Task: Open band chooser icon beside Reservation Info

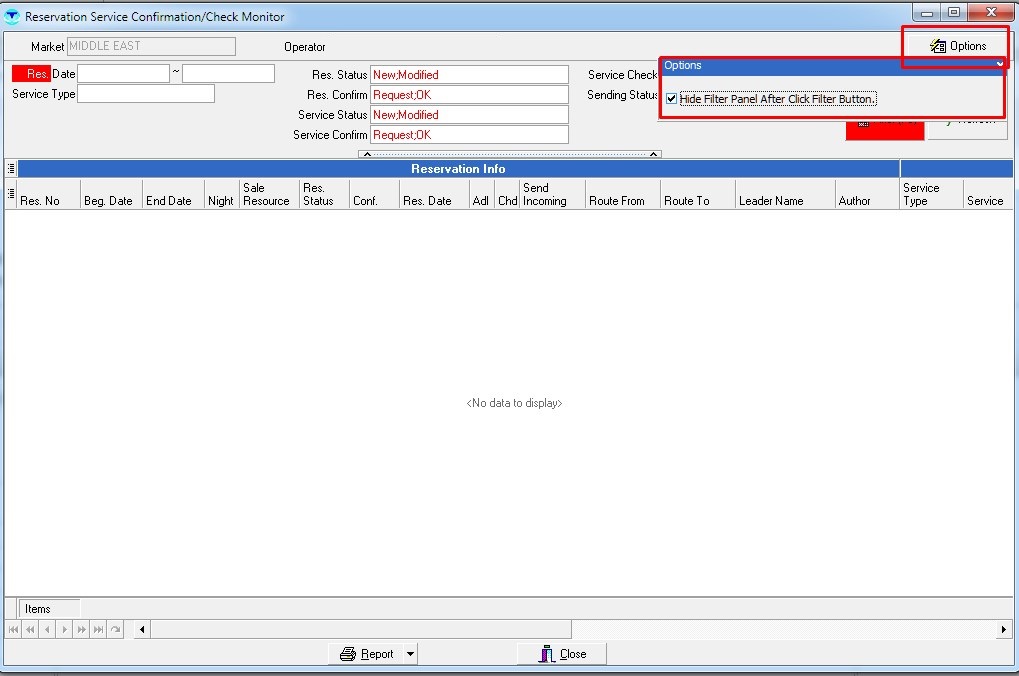Action: 11,169
